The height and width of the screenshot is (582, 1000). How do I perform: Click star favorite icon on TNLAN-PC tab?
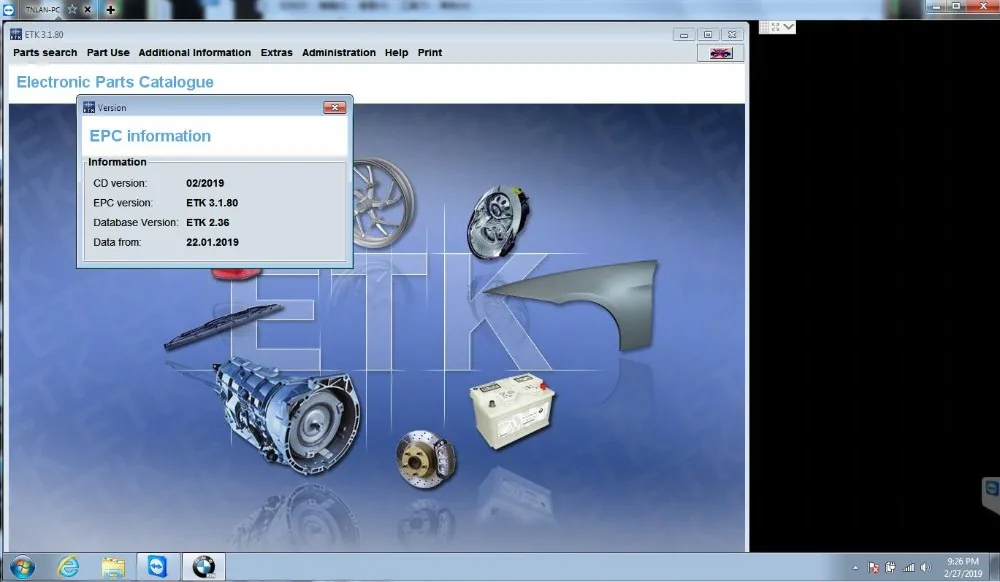[72, 10]
